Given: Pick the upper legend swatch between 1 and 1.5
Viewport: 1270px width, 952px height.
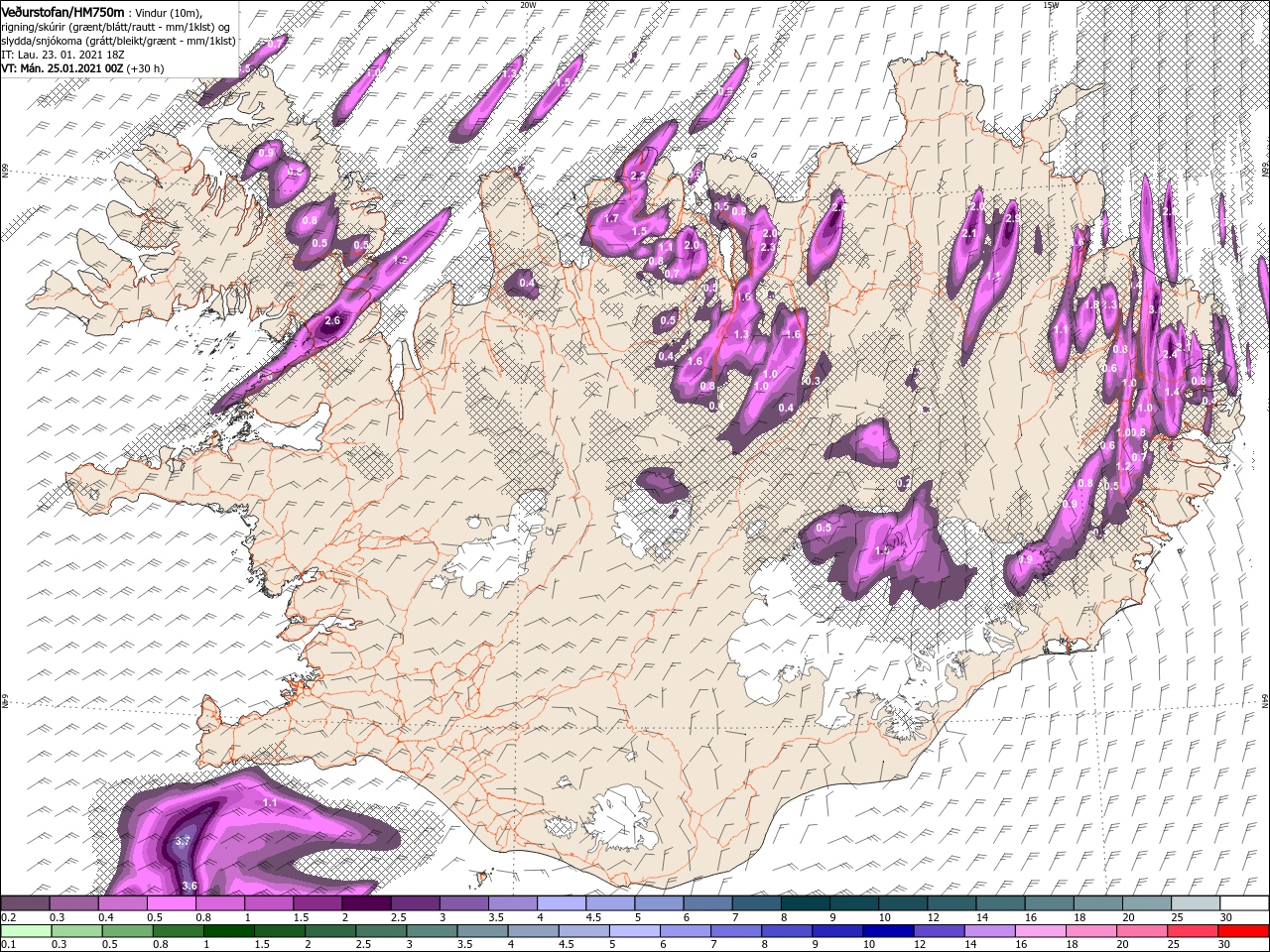Looking at the screenshot, I should (268, 903).
